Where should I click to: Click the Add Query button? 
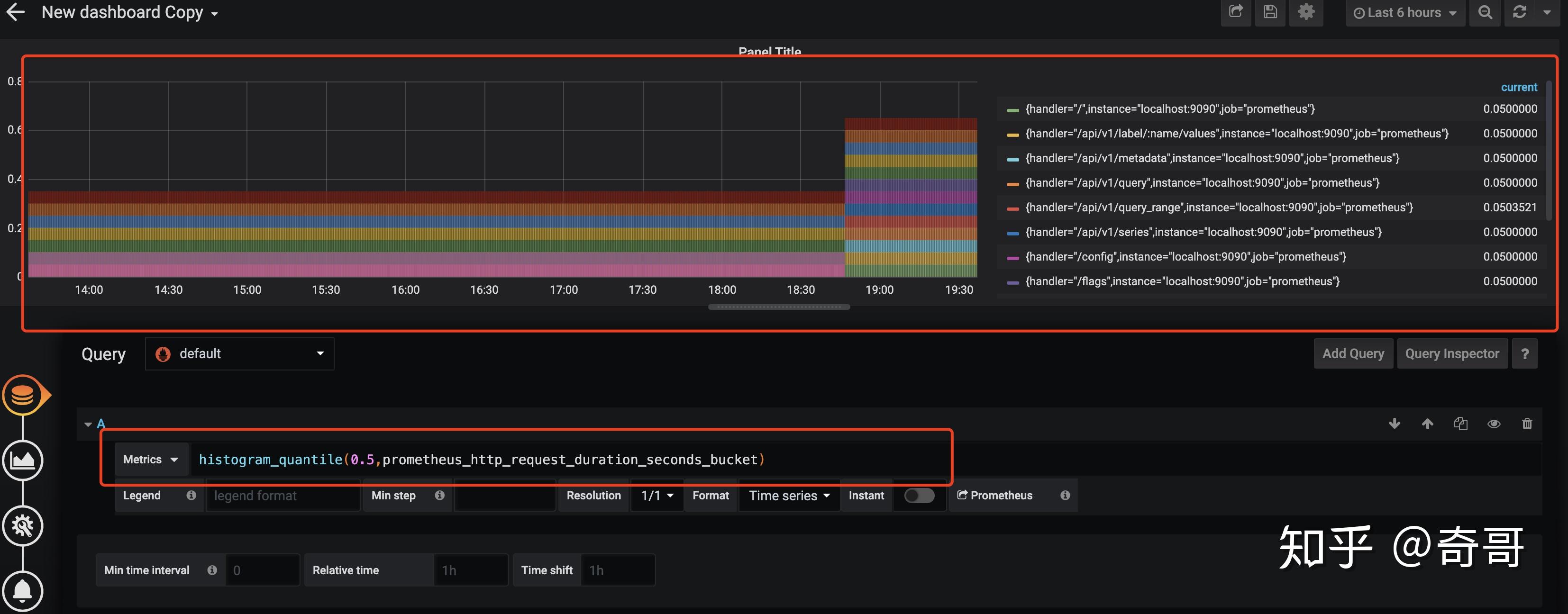pyautogui.click(x=1352, y=353)
